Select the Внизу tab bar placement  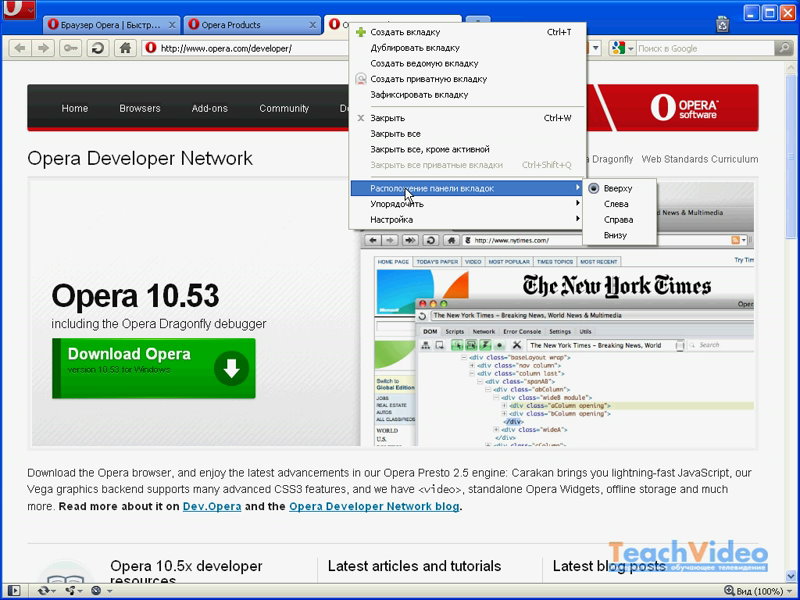pos(615,235)
